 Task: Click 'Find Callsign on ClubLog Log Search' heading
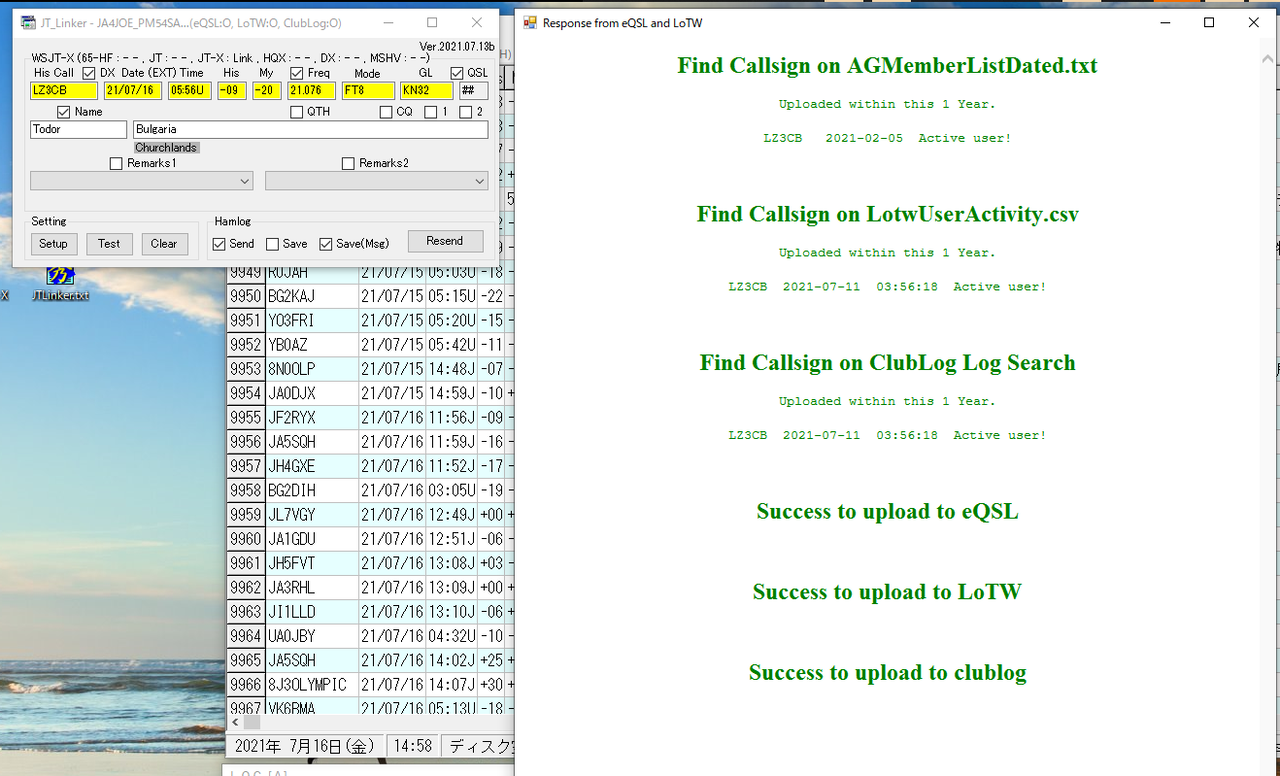[888, 362]
